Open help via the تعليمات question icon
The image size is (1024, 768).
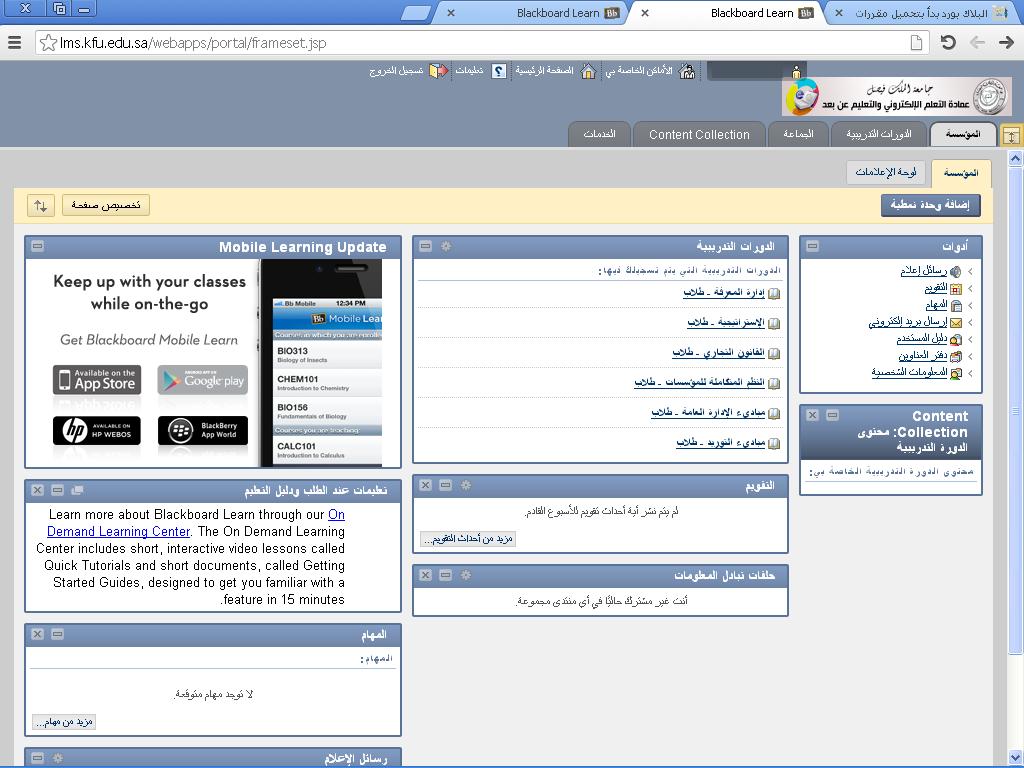tap(499, 71)
